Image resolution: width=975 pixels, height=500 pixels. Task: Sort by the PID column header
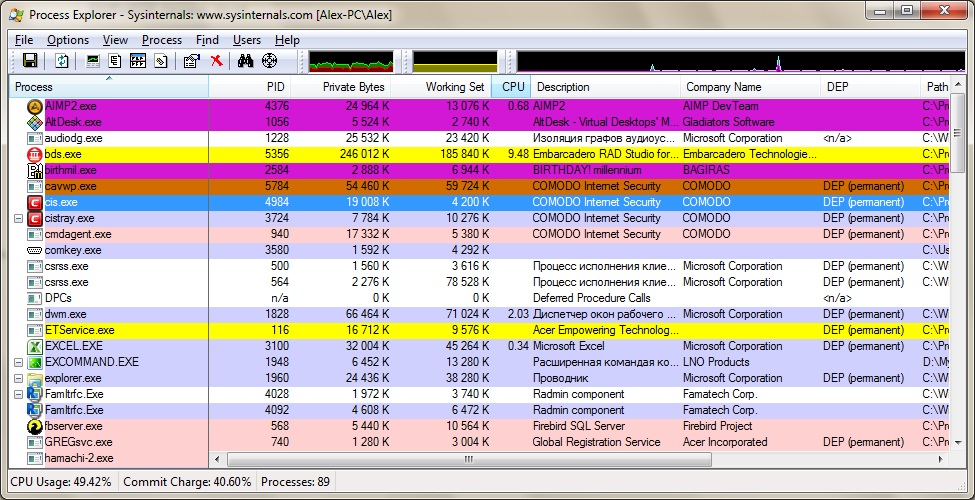pyautogui.click(x=249, y=87)
